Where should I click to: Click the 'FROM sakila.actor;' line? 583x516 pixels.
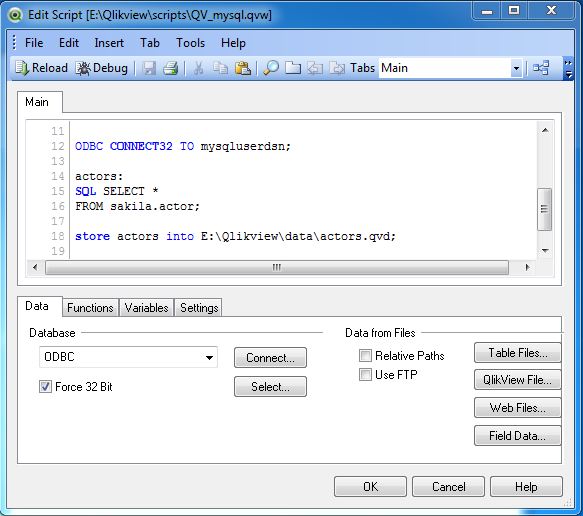click(138, 206)
